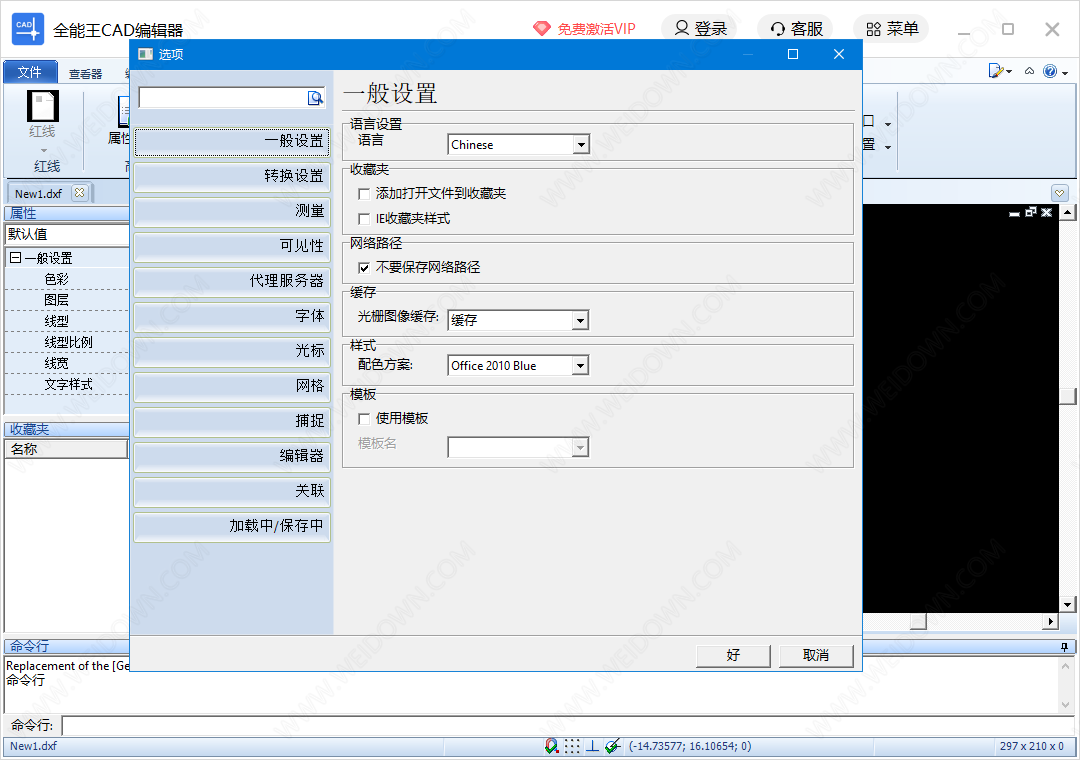Click the search icon in options search box

(315, 98)
